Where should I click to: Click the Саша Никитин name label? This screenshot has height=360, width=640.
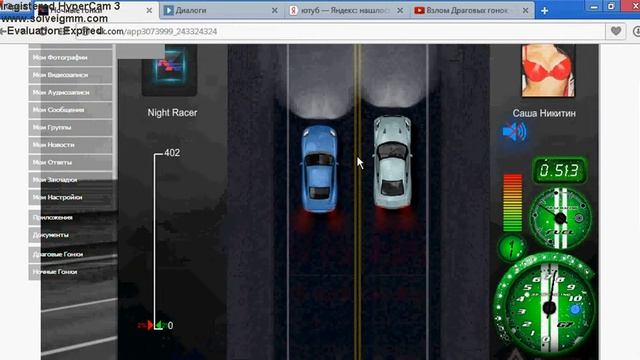click(544, 113)
